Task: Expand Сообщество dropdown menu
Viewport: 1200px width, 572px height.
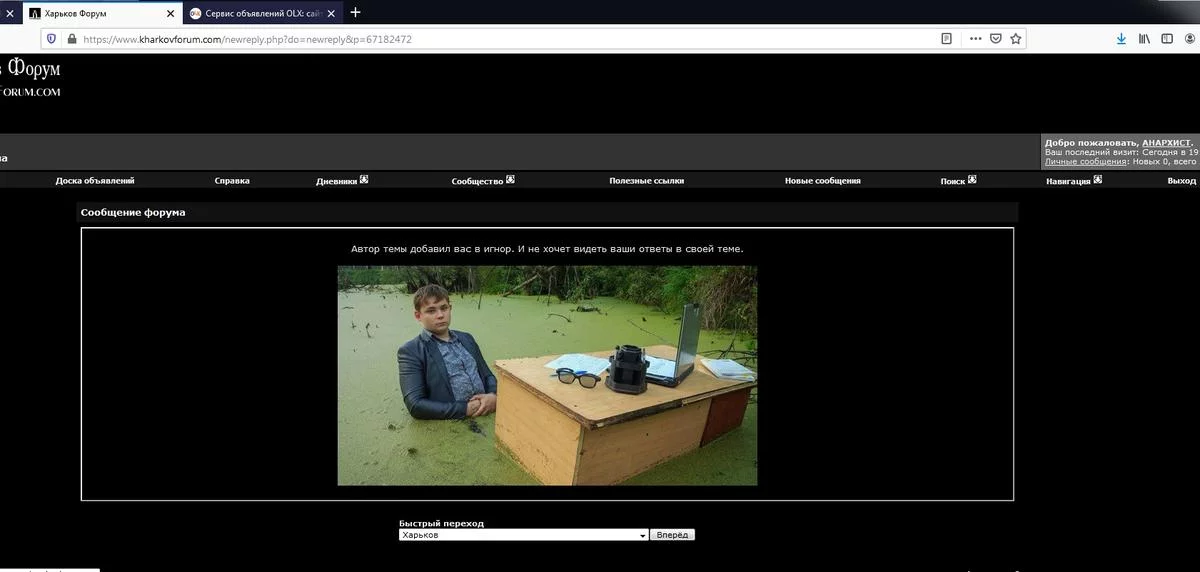Action: point(483,181)
